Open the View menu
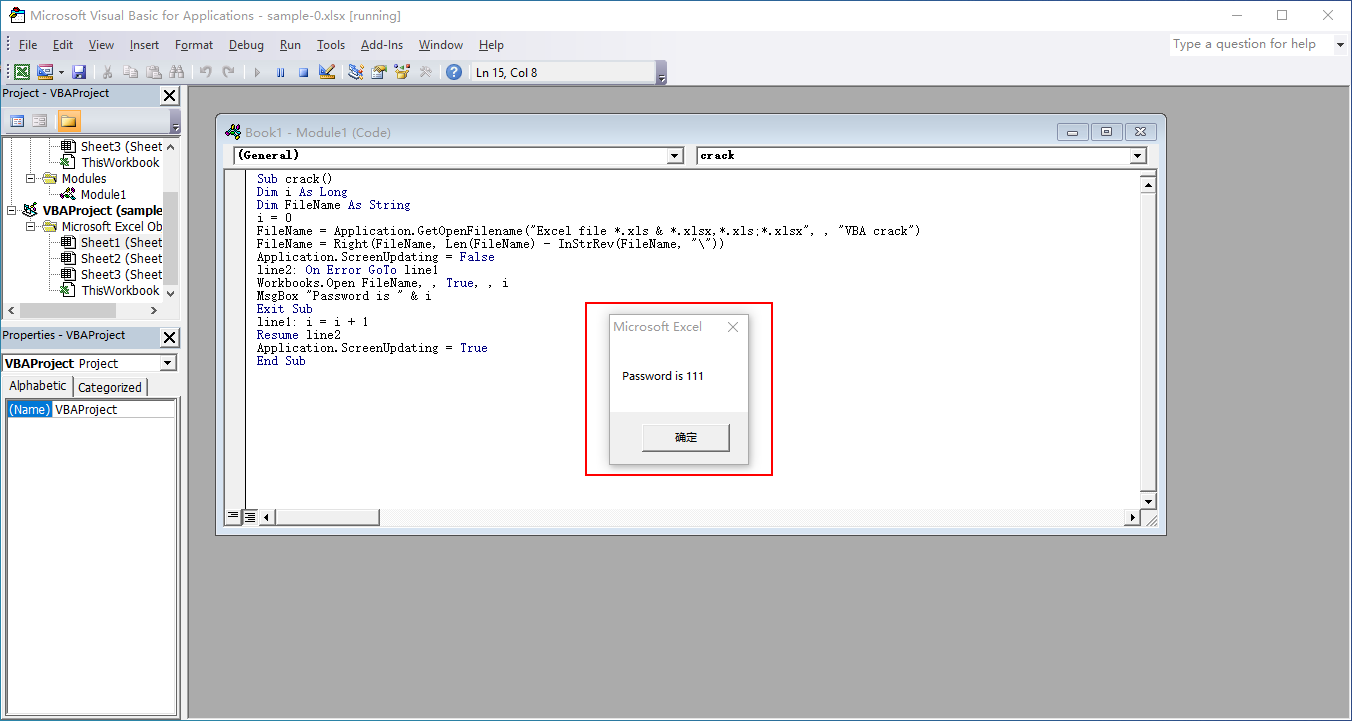 (101, 45)
